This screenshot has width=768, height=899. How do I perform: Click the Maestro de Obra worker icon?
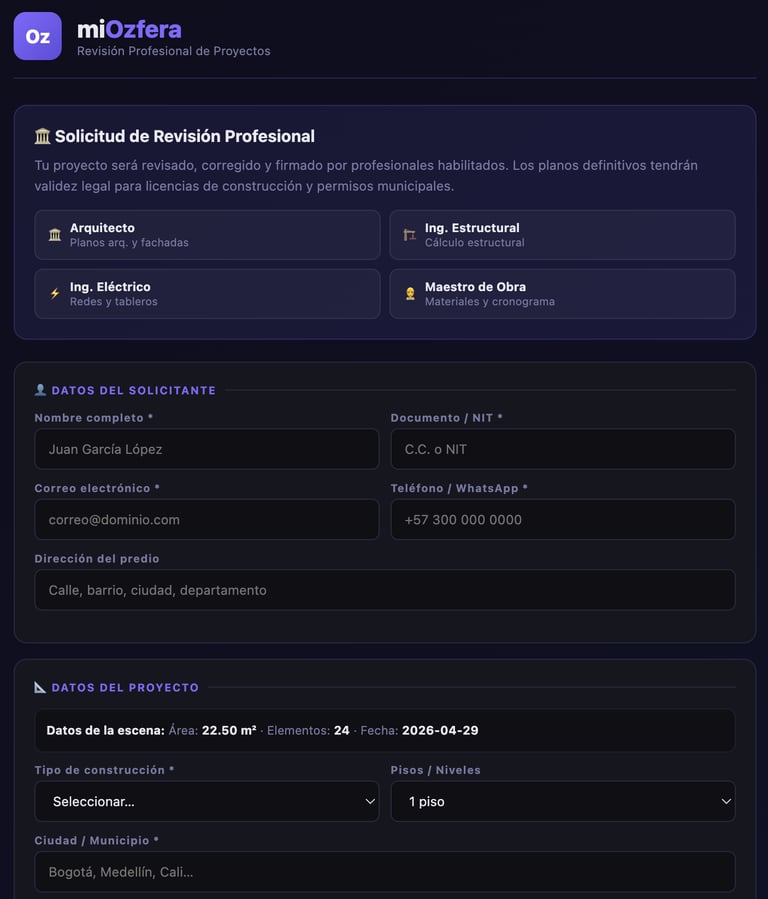pyautogui.click(x=409, y=294)
